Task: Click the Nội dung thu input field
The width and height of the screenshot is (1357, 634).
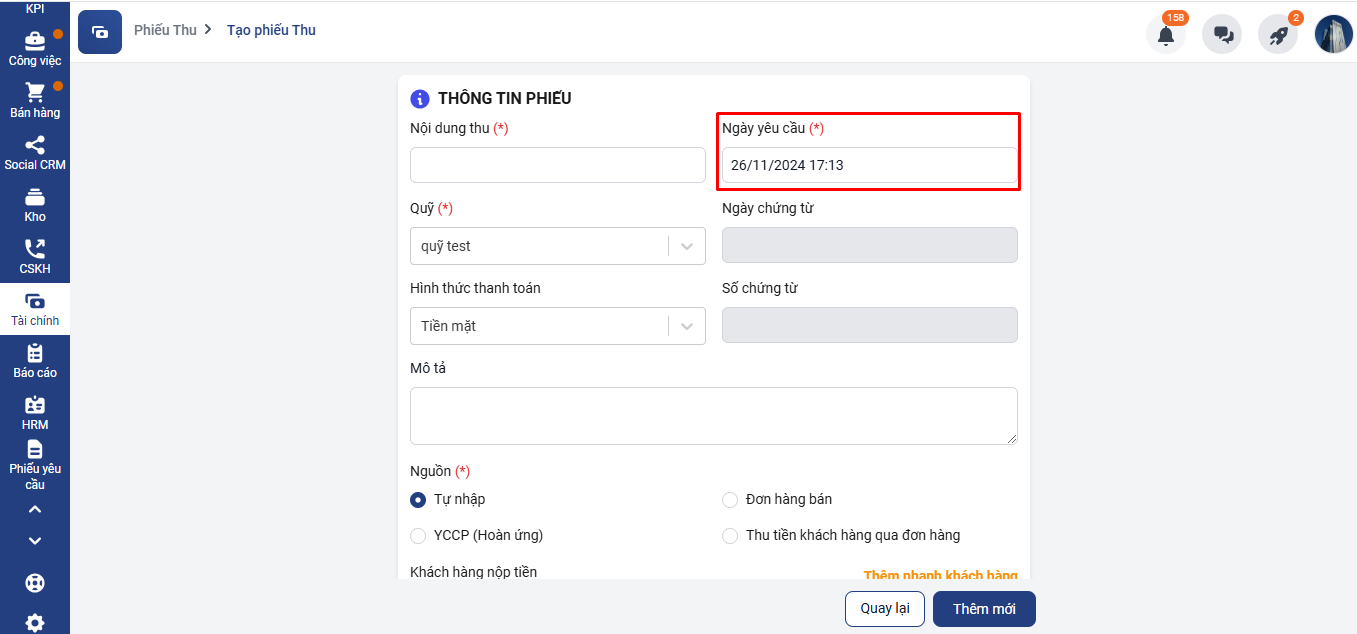Action: 557,165
